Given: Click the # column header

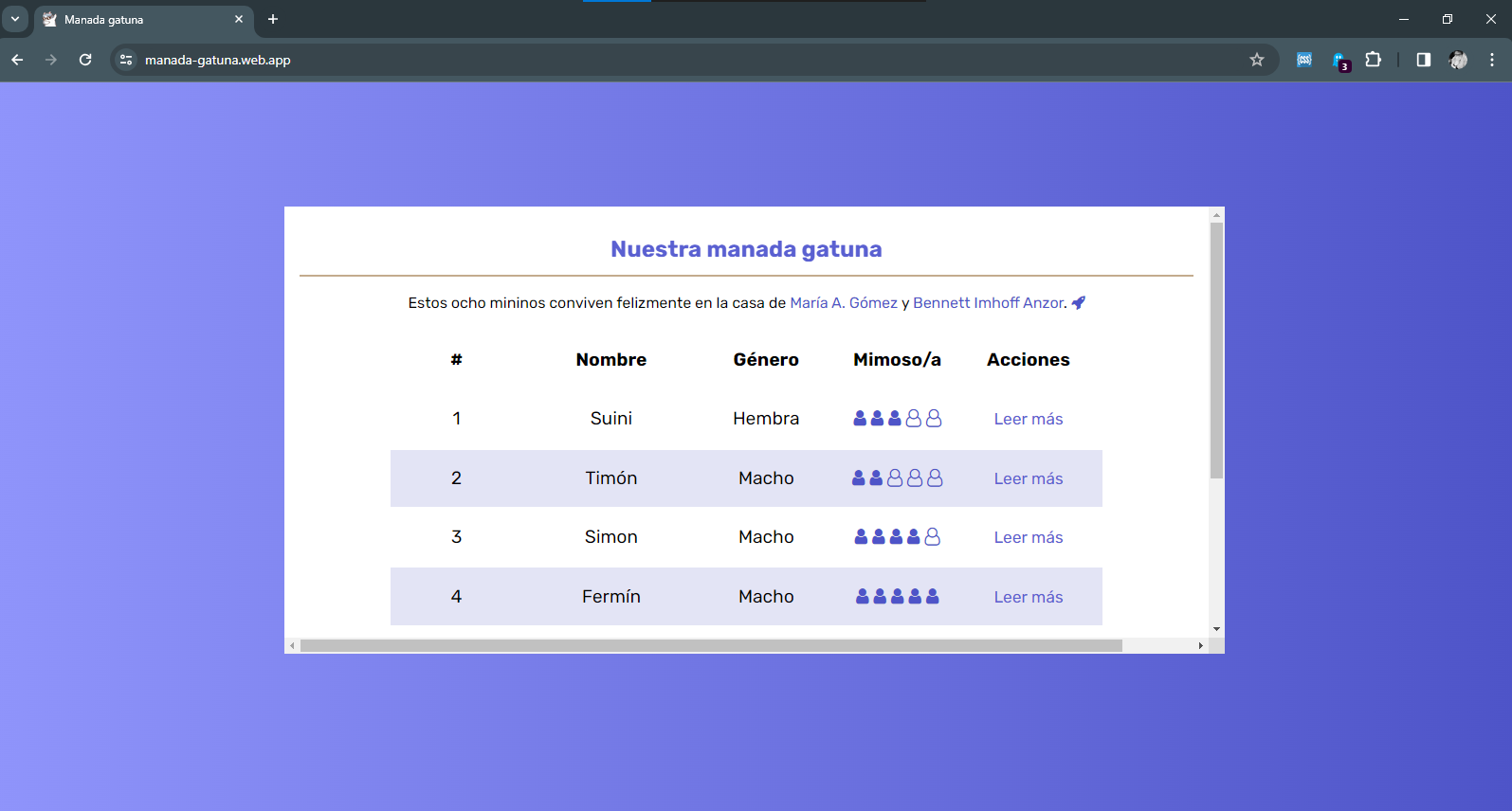Looking at the screenshot, I should tap(456, 360).
